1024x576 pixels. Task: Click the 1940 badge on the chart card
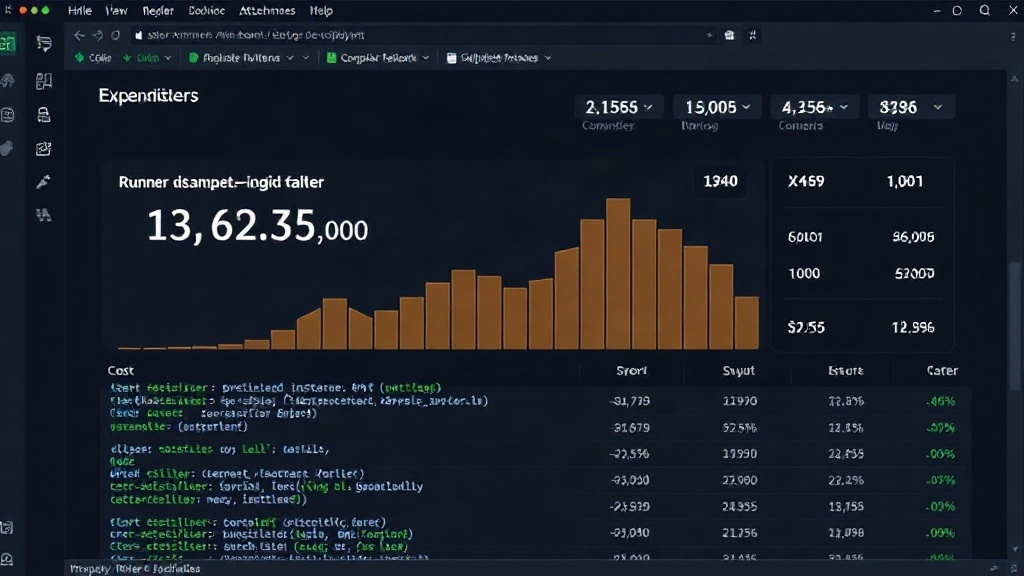(720, 181)
